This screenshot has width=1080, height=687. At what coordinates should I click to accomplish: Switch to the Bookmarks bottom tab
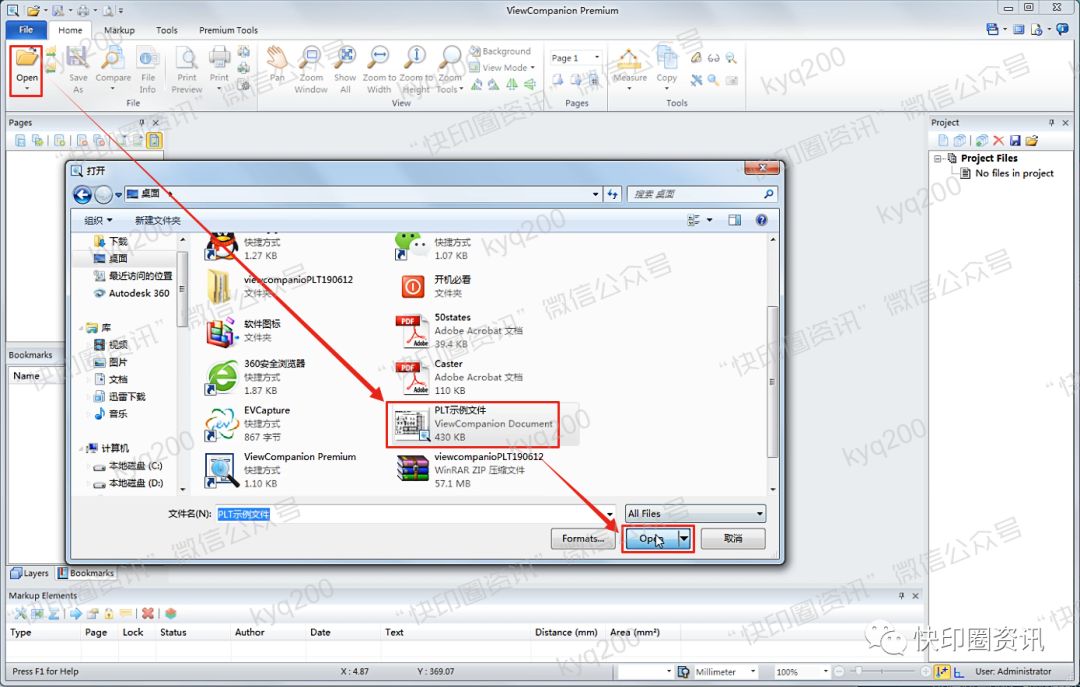[x=85, y=573]
